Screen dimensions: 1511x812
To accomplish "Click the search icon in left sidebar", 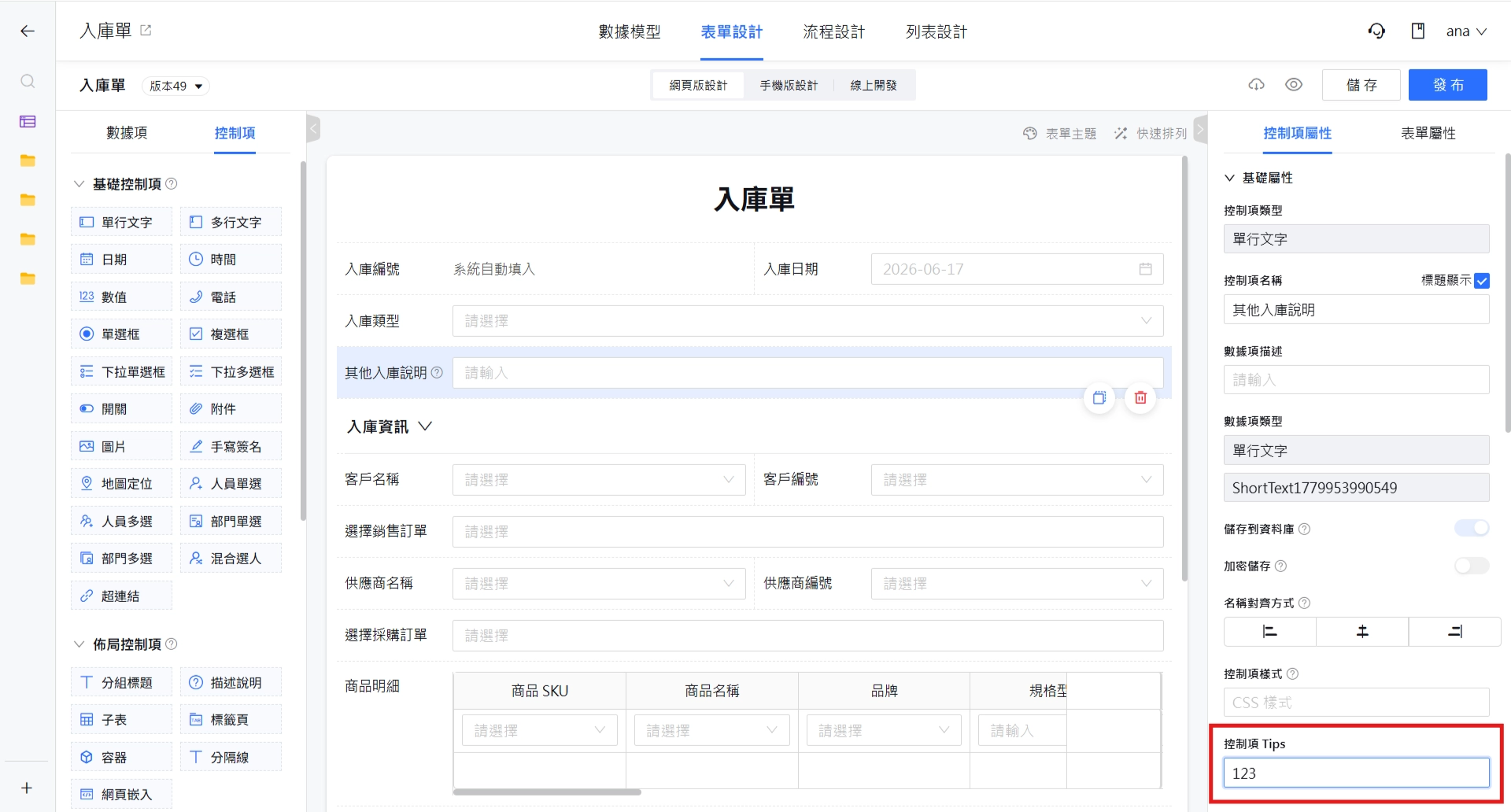I will click(28, 81).
